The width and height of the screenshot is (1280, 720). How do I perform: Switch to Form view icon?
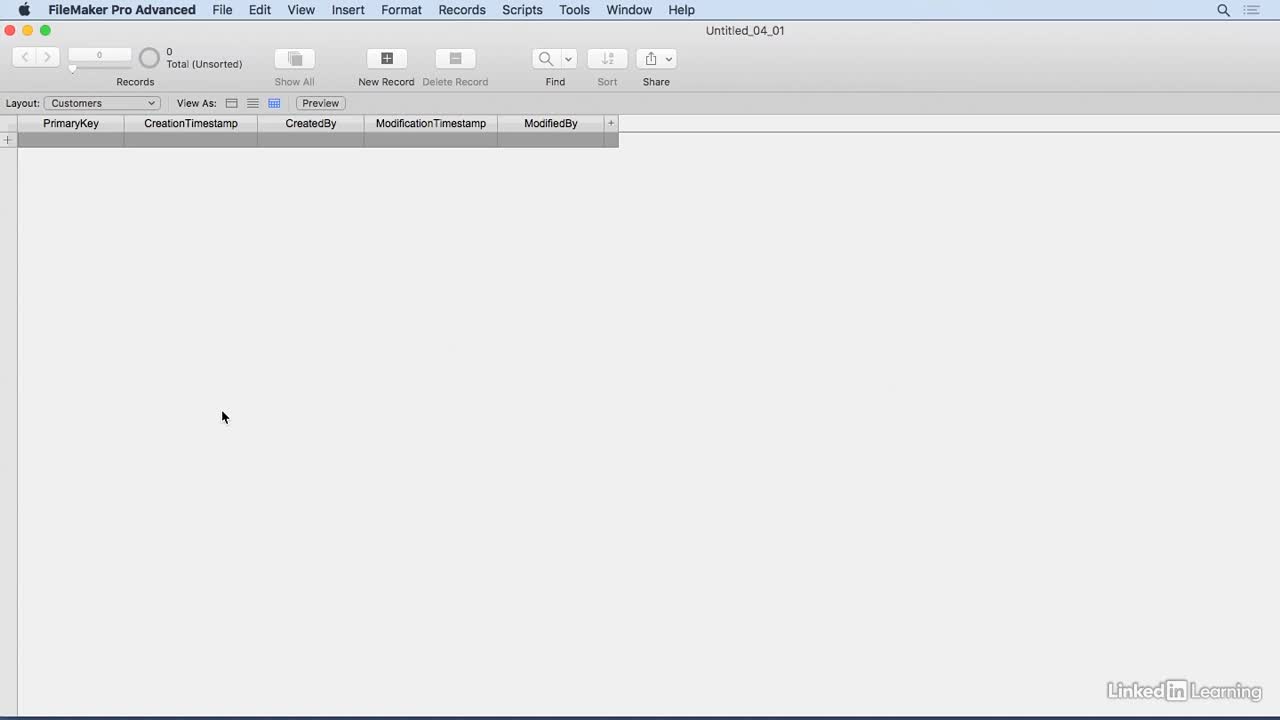coord(231,103)
